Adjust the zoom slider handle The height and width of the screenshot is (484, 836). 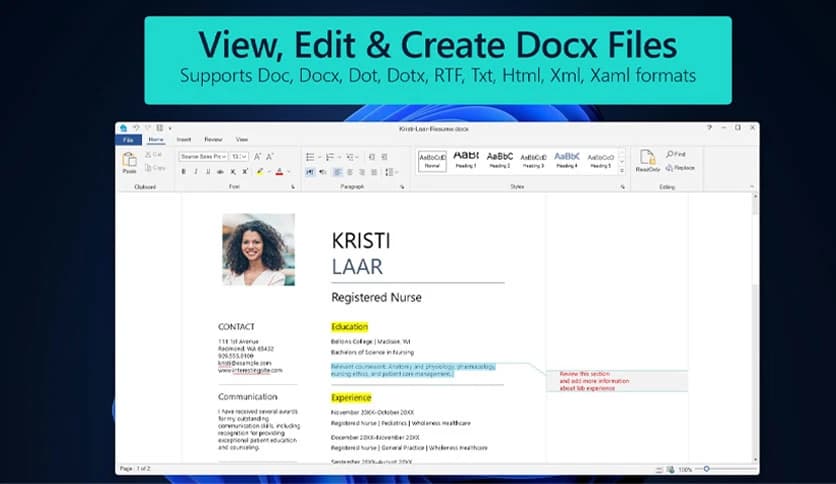[706, 469]
